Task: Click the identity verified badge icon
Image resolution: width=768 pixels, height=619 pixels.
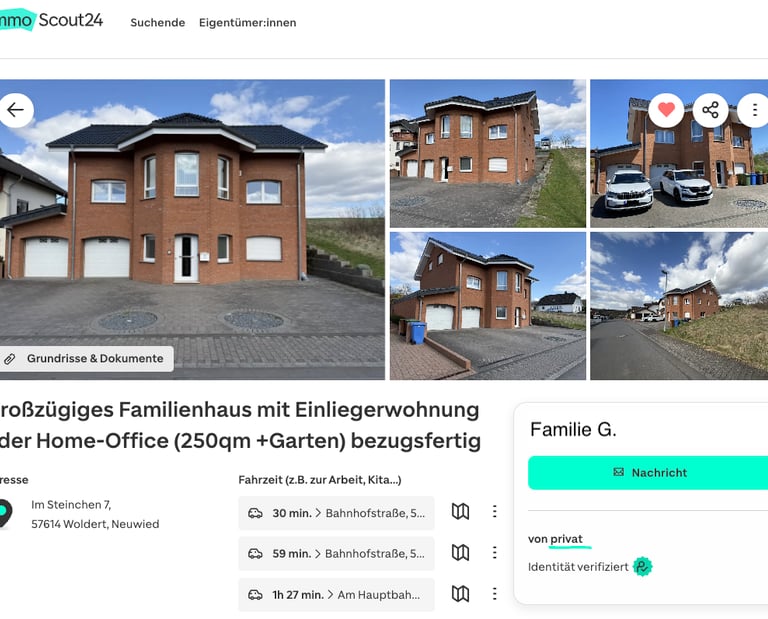Action: tap(642, 567)
